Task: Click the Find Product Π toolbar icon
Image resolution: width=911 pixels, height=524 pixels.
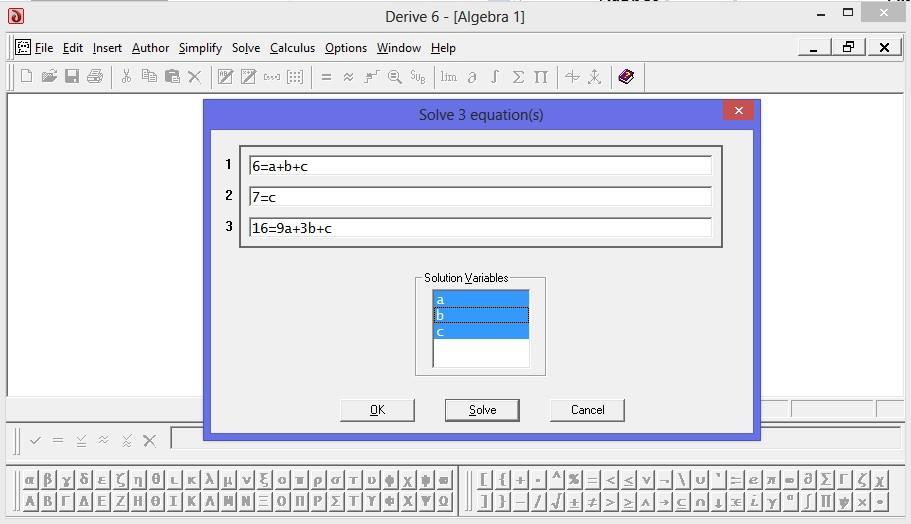Action: click(x=541, y=76)
